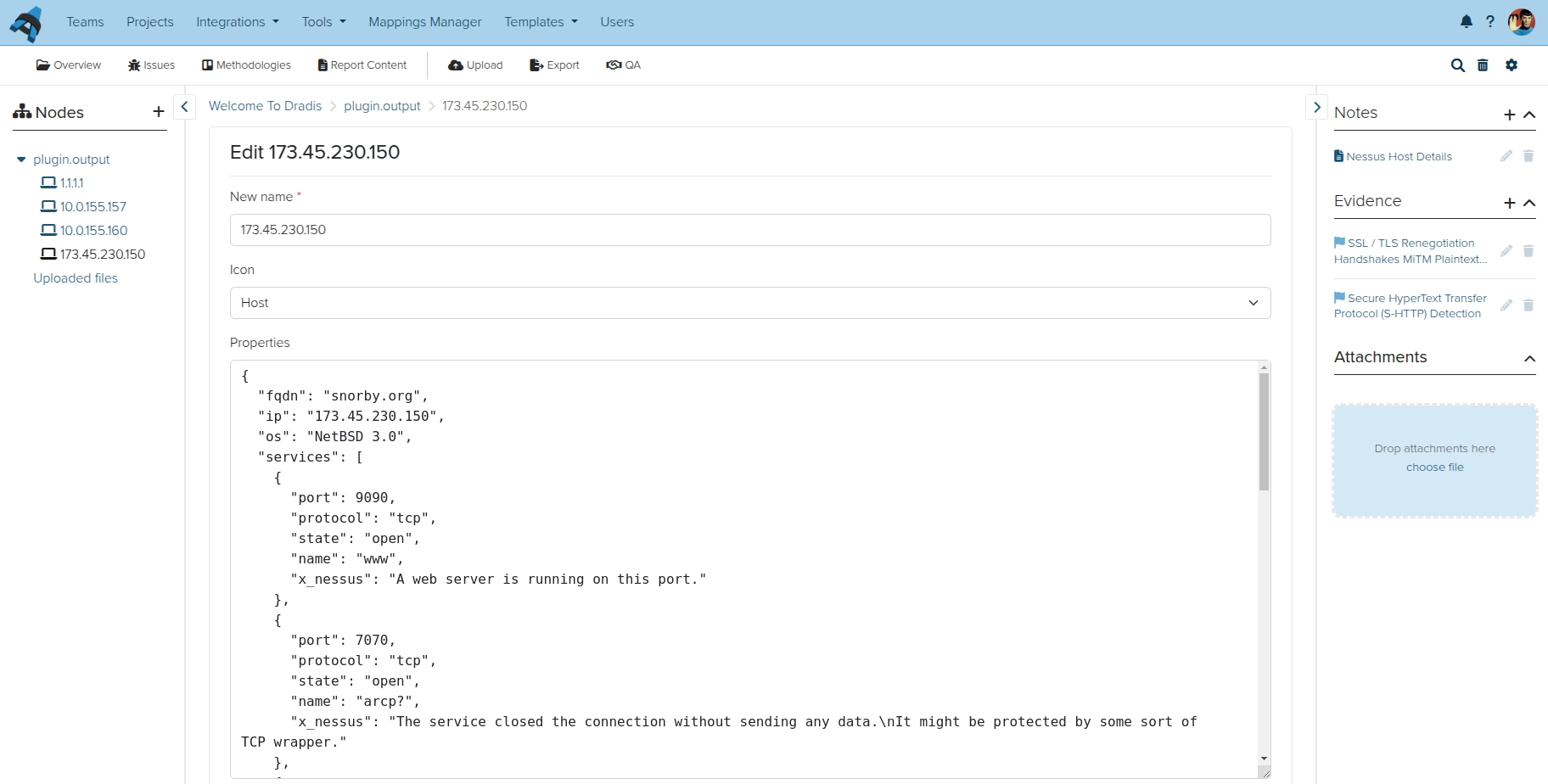Edit the Nessus Host Details note
The width and height of the screenshot is (1548, 784).
point(1506,156)
